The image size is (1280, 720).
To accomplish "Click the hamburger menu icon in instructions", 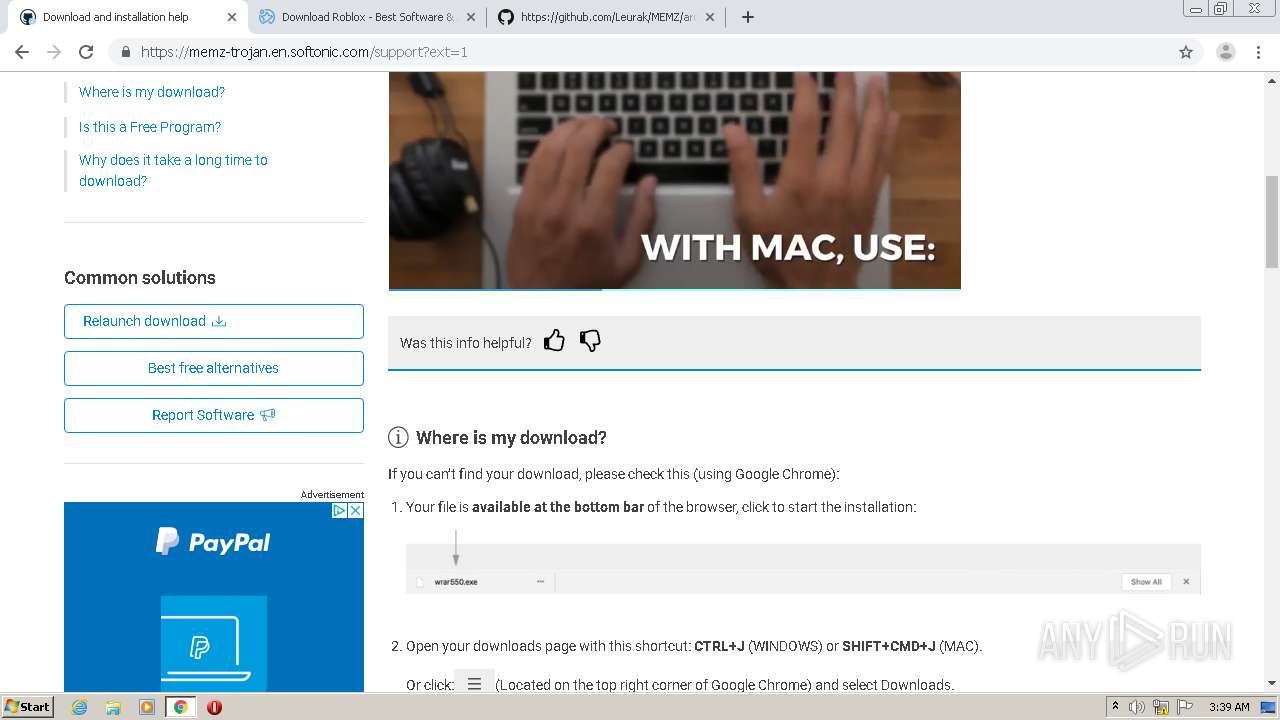I will click(x=474, y=684).
